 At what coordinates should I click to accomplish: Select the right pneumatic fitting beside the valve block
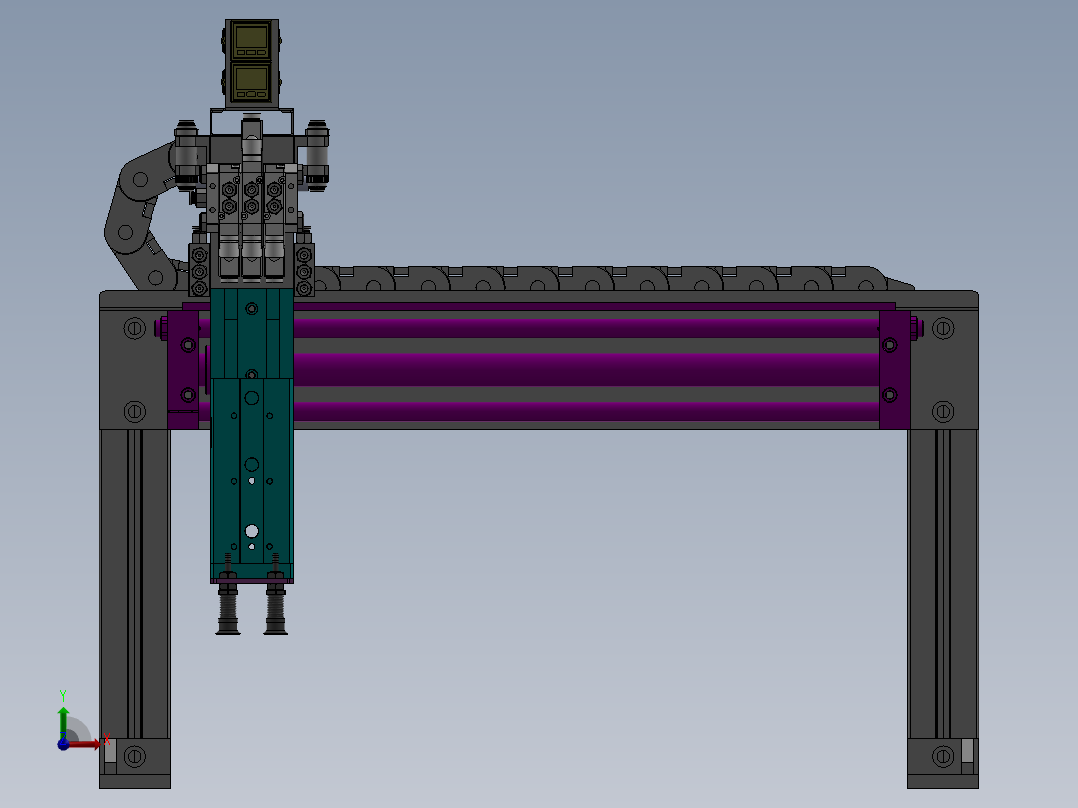pos(317,155)
